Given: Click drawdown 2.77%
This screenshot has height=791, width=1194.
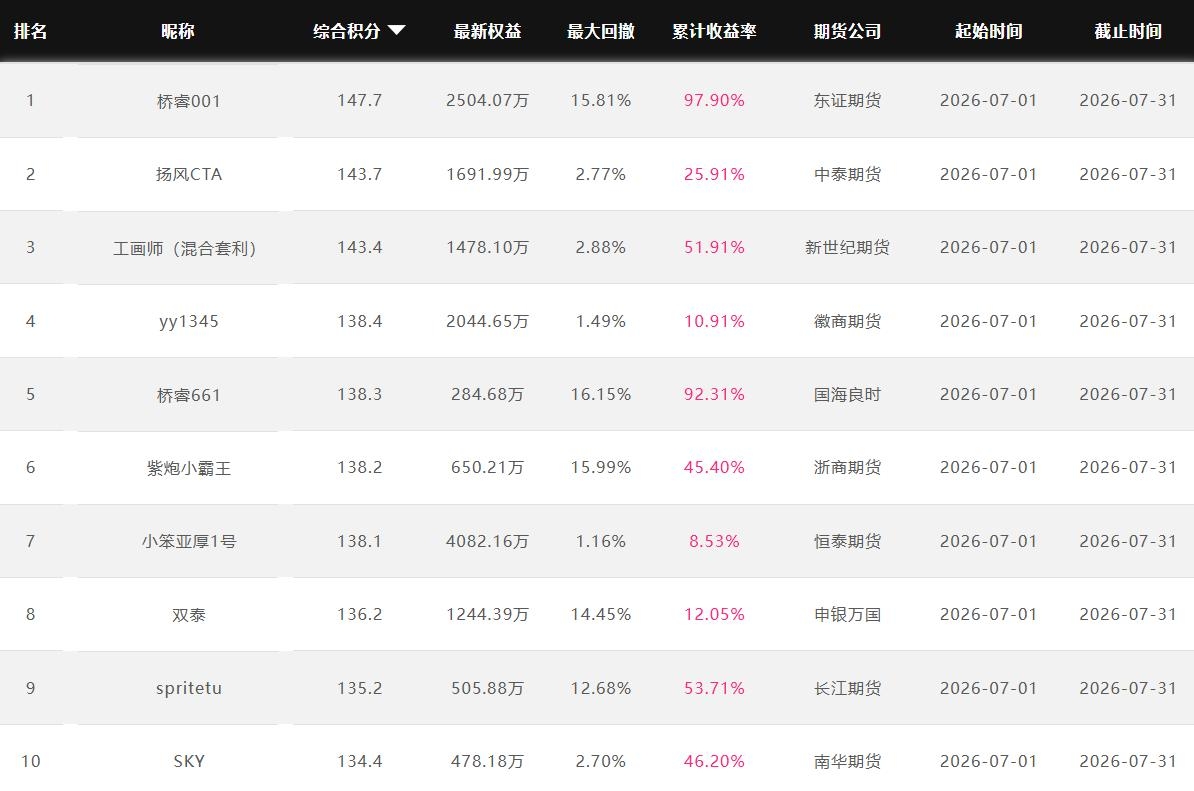Looking at the screenshot, I should (601, 174).
